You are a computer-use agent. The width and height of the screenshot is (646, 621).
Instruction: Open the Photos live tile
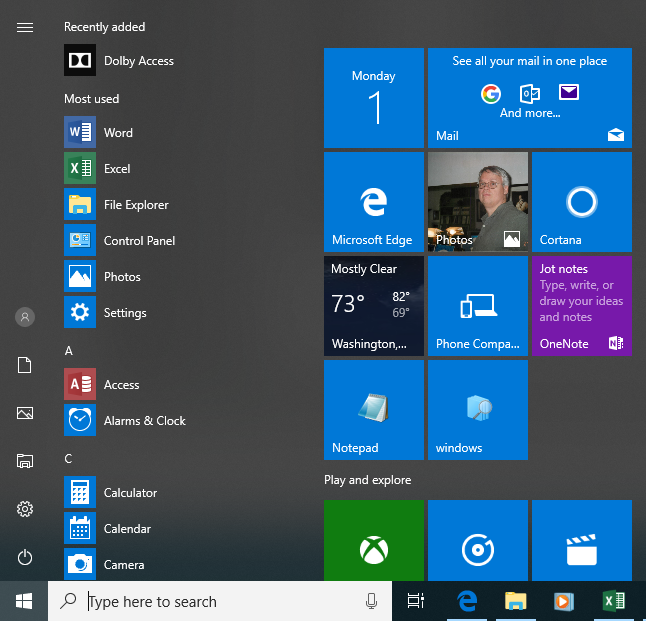coord(478,202)
